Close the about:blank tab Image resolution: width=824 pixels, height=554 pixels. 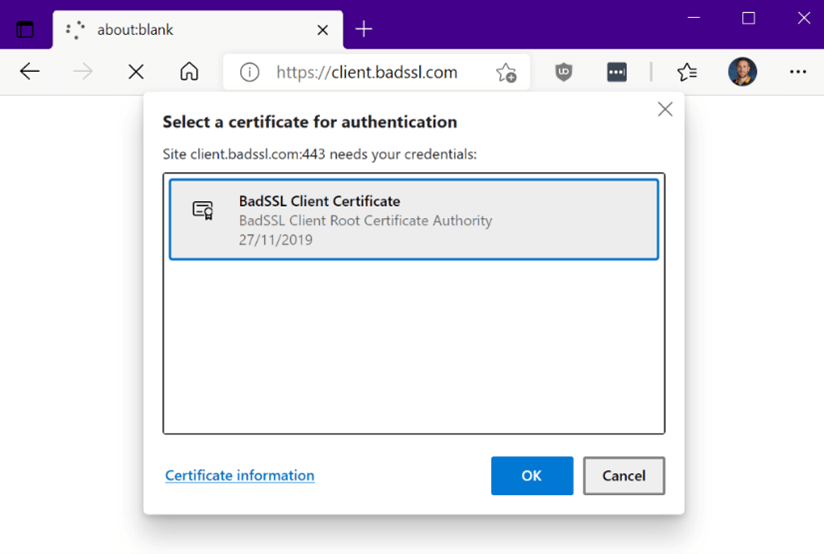coord(322,30)
